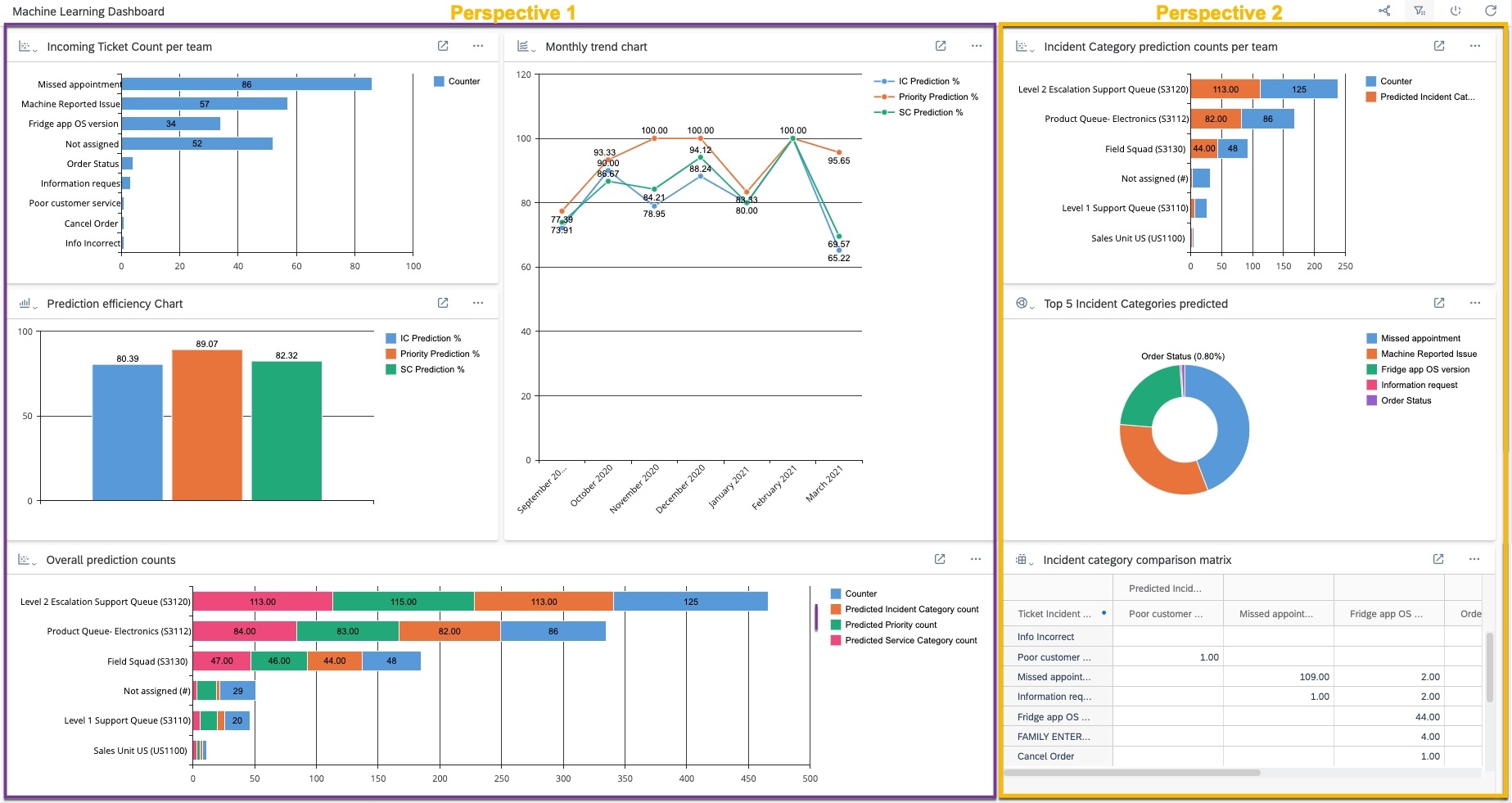Open chart type dropdown for Overall prediction counts
This screenshot has width=1512, height=803.
click(28, 560)
